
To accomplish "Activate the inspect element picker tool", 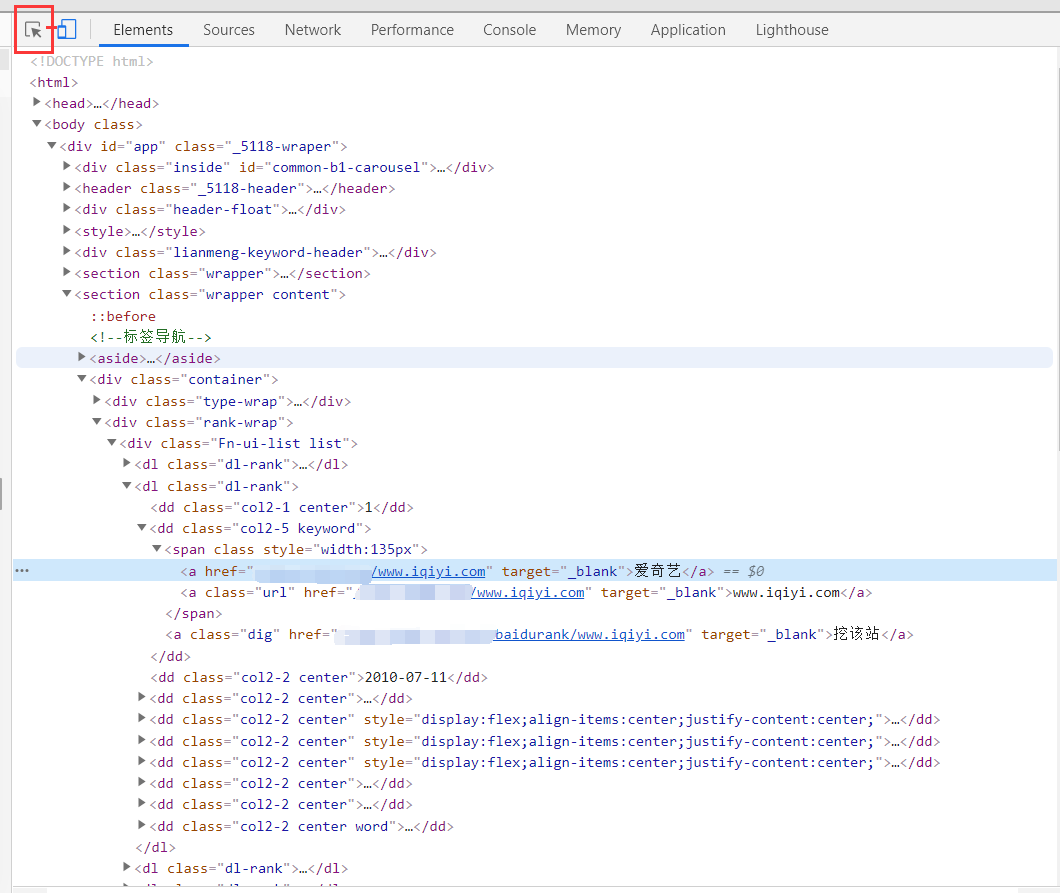I will click(x=32, y=30).
